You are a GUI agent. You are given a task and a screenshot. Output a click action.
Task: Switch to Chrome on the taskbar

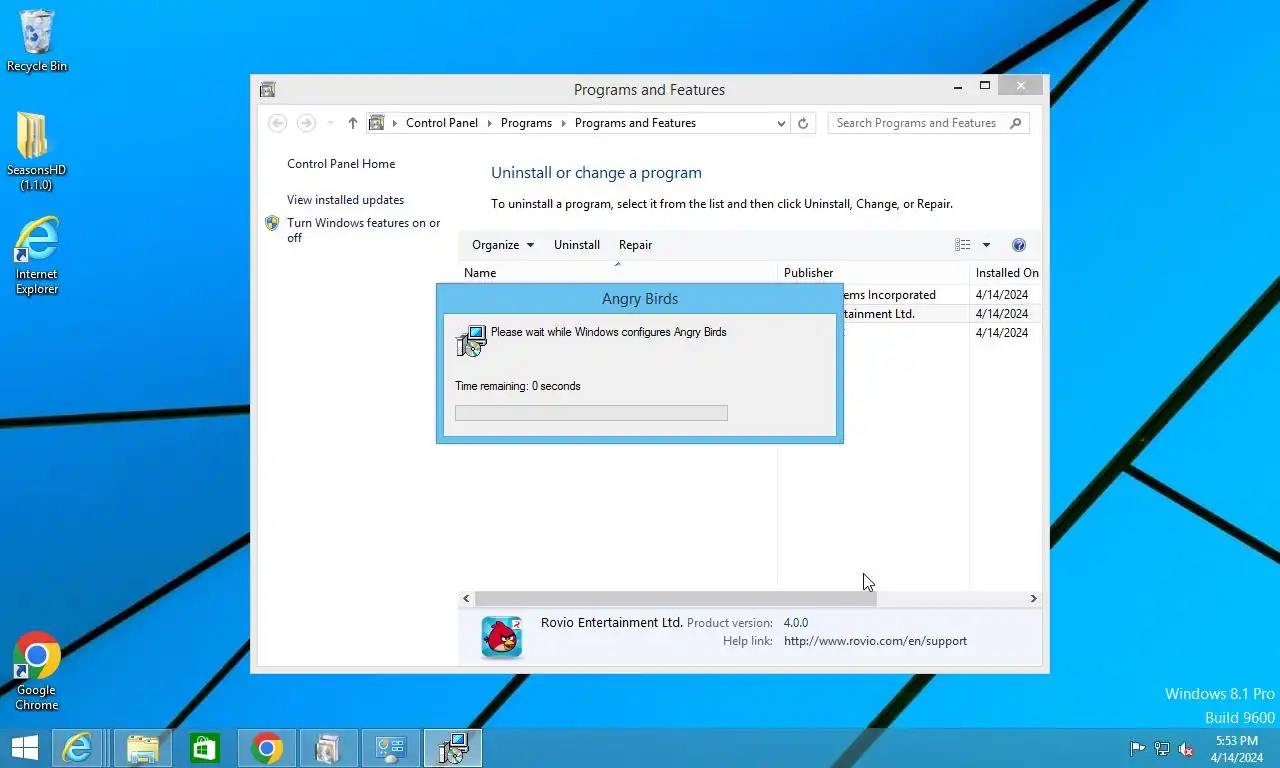point(267,748)
